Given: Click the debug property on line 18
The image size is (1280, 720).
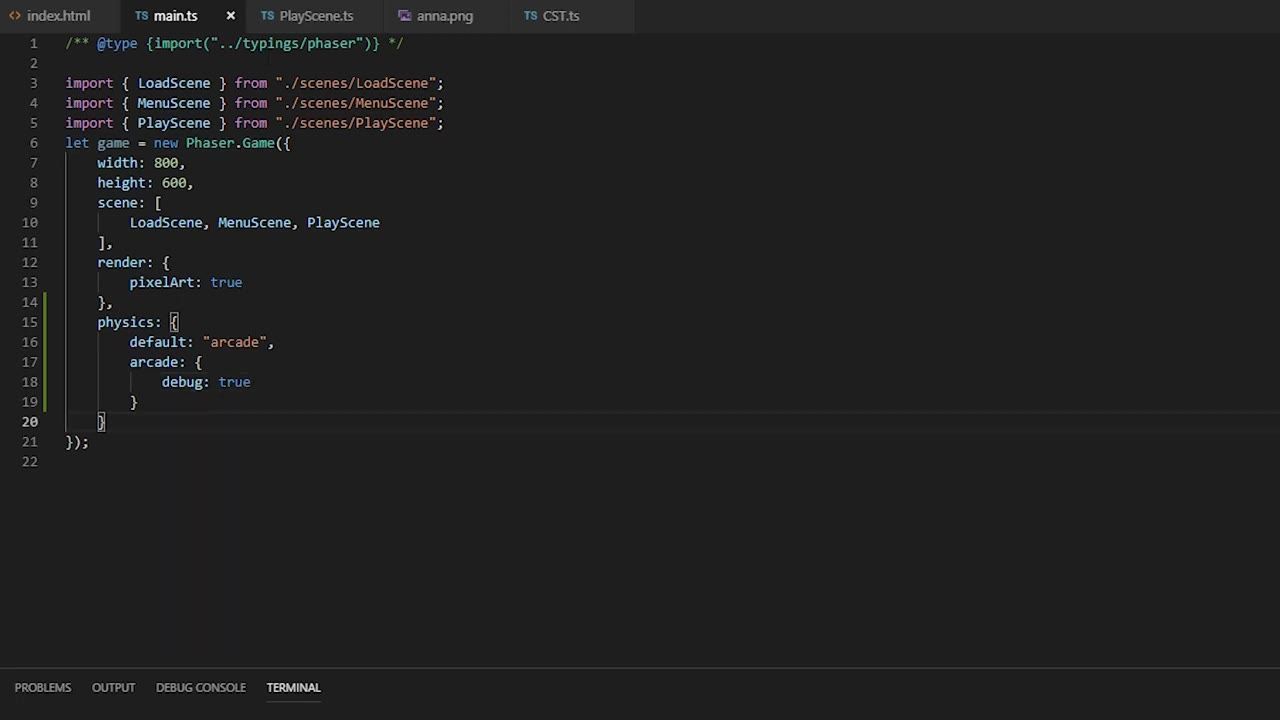Looking at the screenshot, I should 182,382.
